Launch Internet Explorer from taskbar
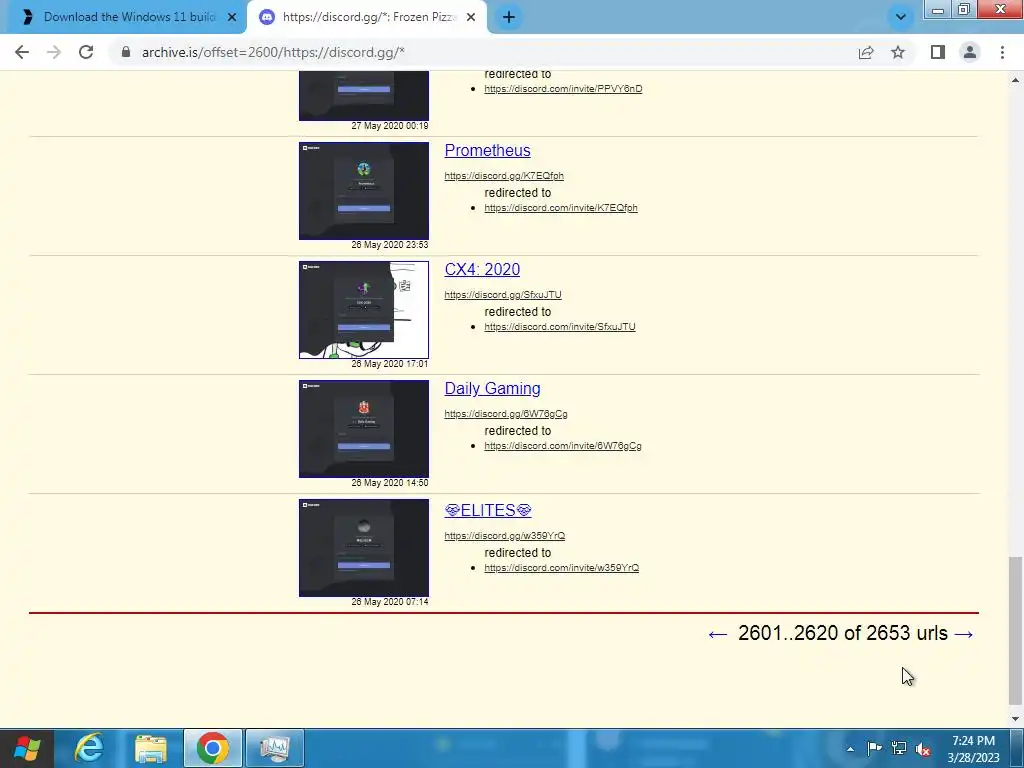Image resolution: width=1024 pixels, height=768 pixels. [89, 748]
